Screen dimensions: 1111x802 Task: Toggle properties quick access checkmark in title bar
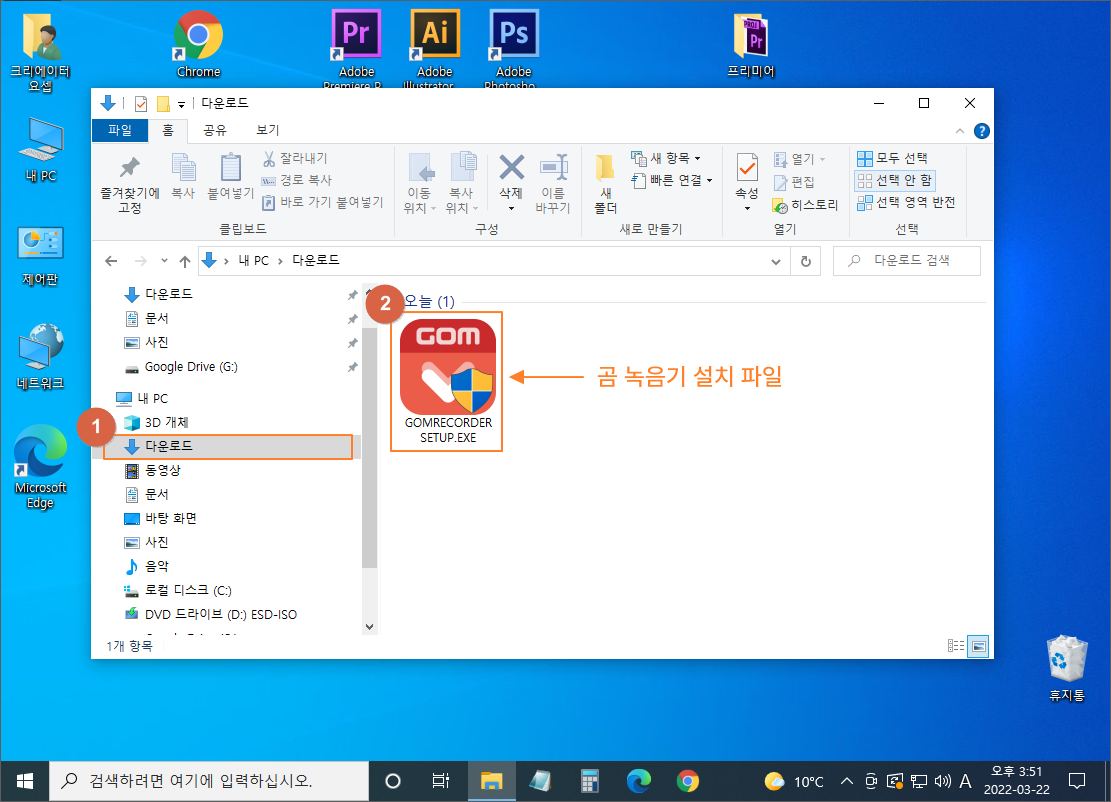click(141, 104)
